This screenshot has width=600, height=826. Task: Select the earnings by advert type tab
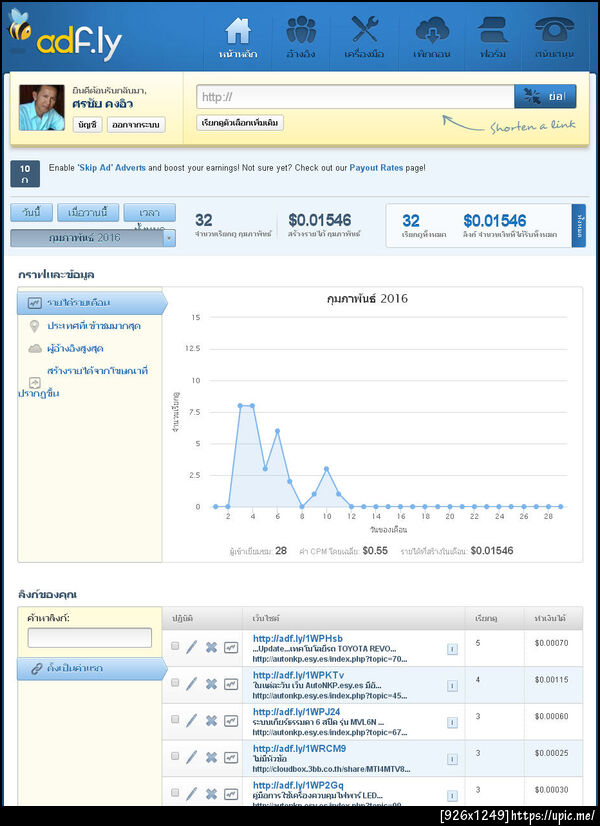pyautogui.click(x=83, y=382)
